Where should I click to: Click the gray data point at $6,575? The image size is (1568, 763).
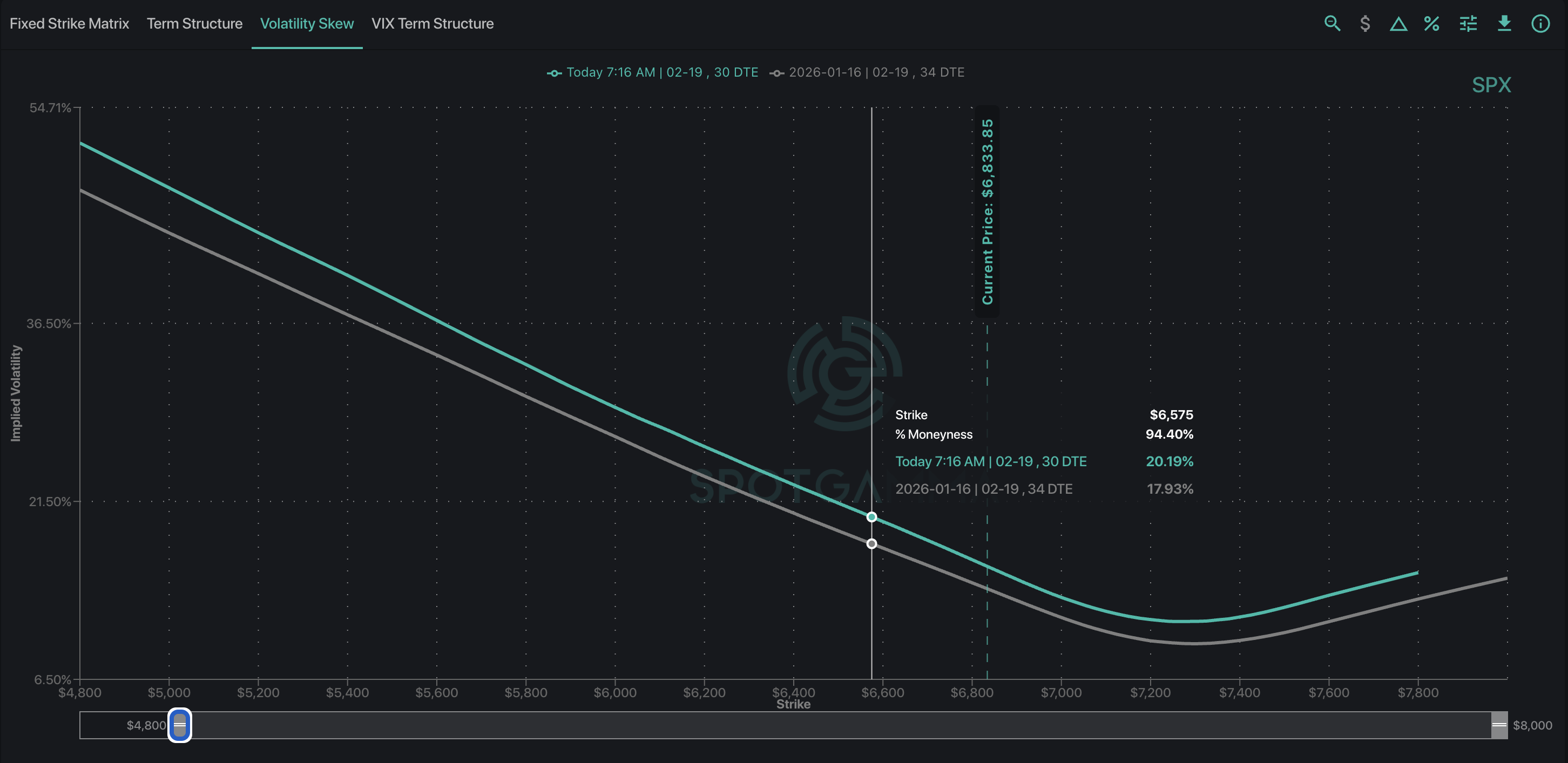point(871,543)
